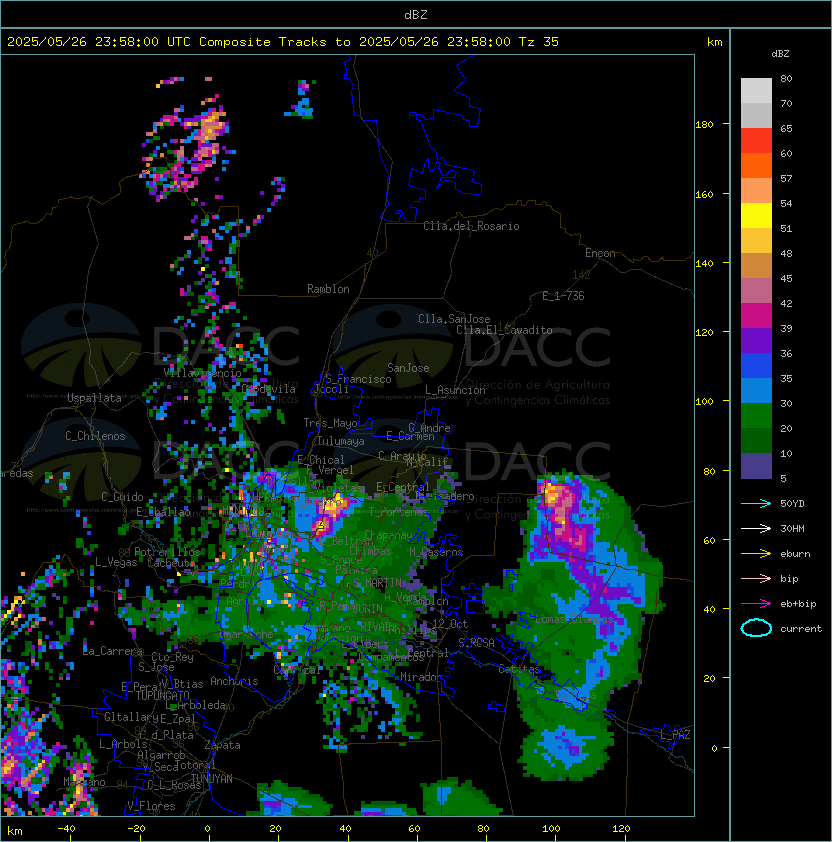
Task: Click the pink bip track arrow
Action: pyautogui.click(x=756, y=579)
